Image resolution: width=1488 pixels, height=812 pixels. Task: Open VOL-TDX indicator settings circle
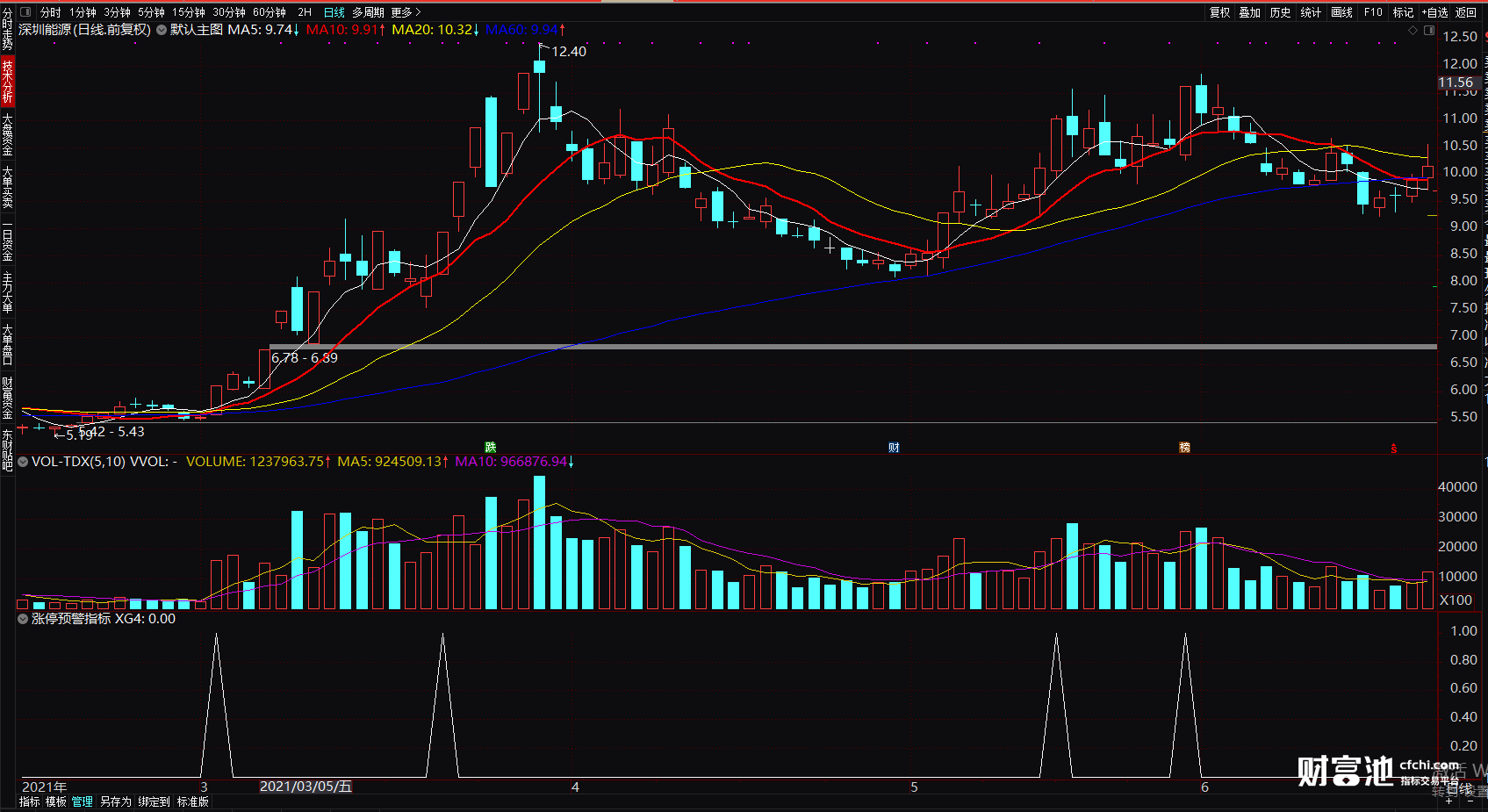click(23, 462)
